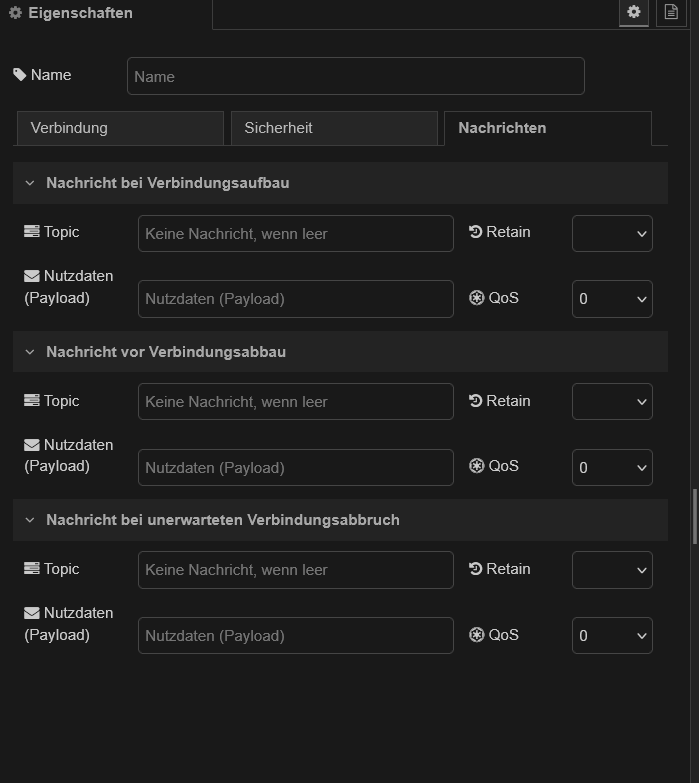Click the gear properties icon at top right
The width and height of the screenshot is (699, 783).
click(x=633, y=13)
